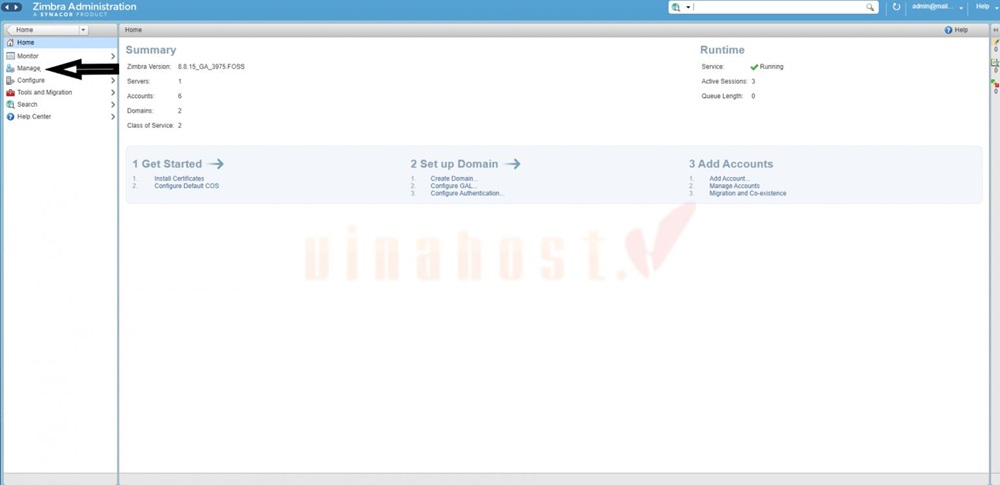Screen dimensions: 1000x485
Task: Click the 'Accounts:' label in Summary
Action: coord(141,96)
